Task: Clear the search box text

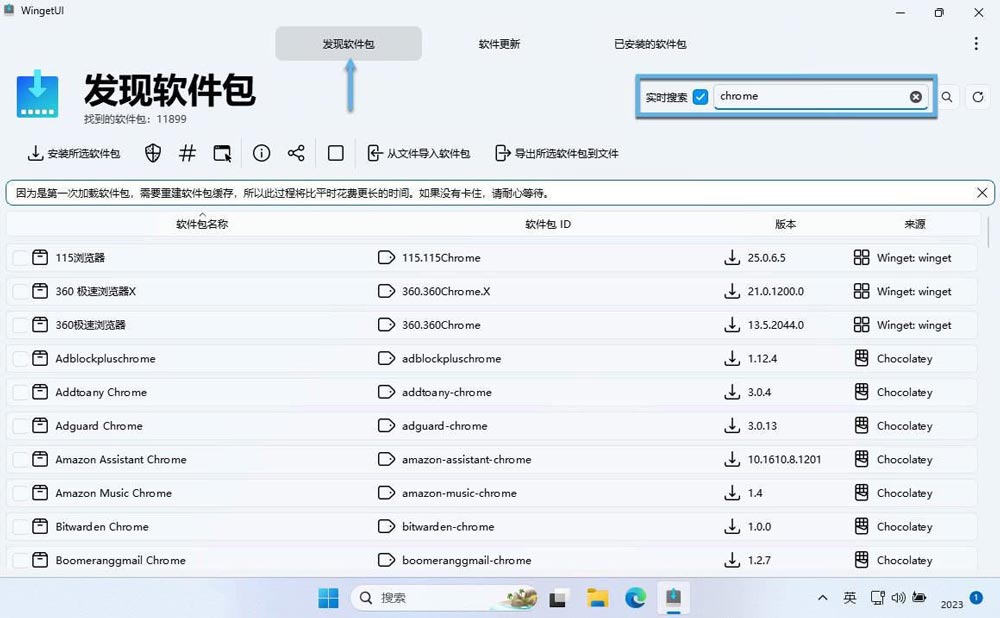Action: point(915,97)
